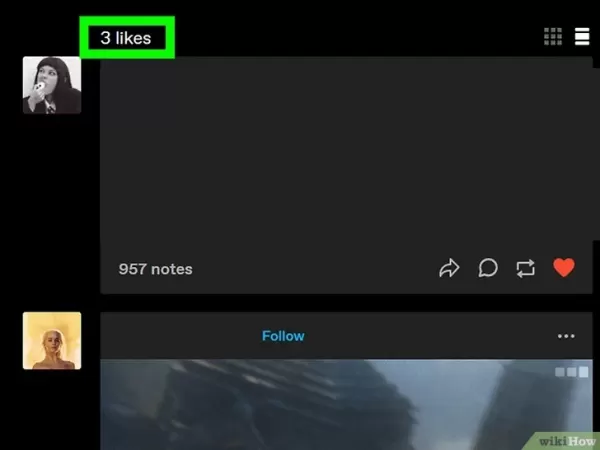600x450 pixels.
Task: Unlike the post via red heart
Action: pyautogui.click(x=564, y=268)
